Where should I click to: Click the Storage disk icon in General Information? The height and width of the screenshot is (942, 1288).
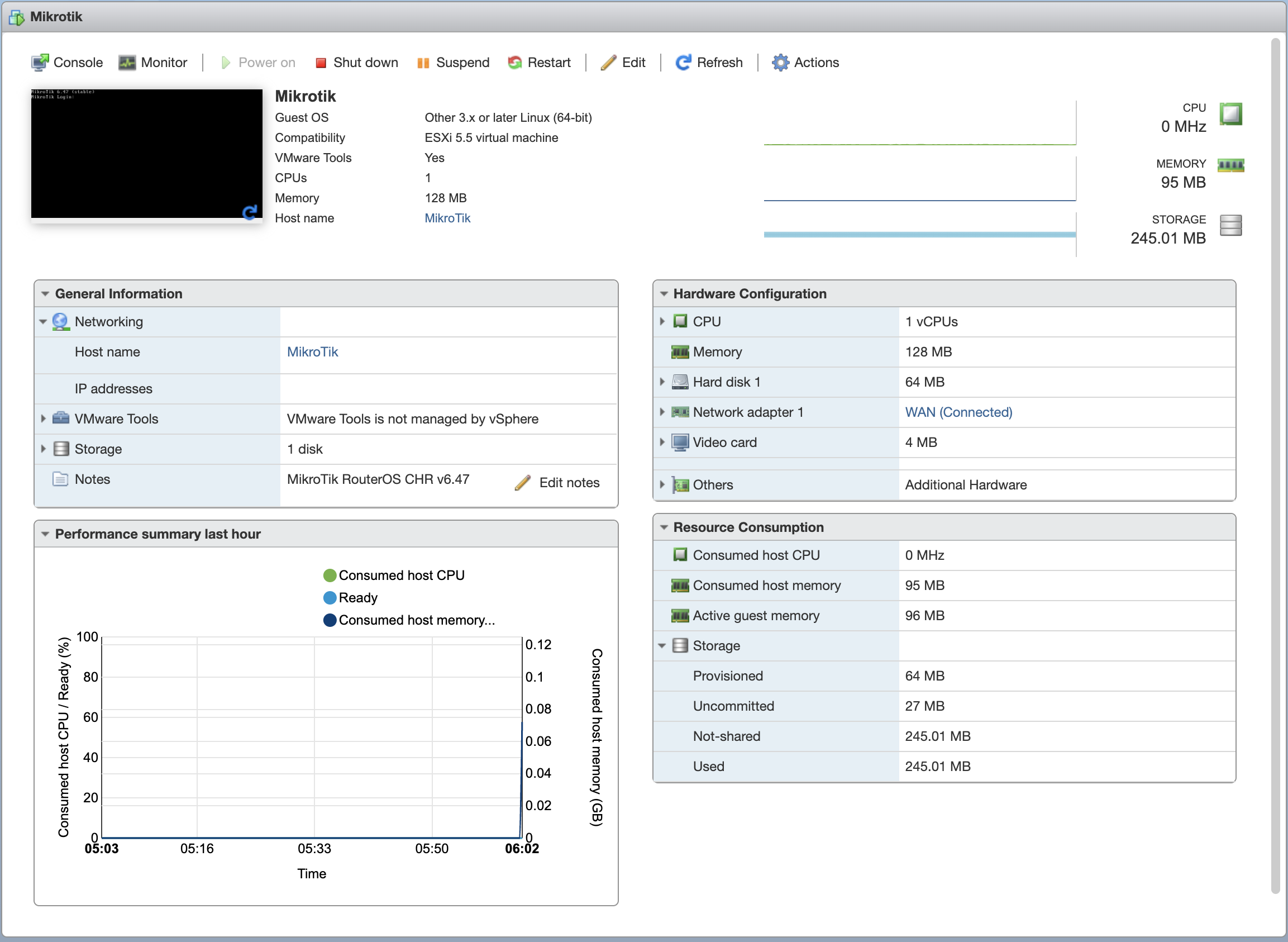61,449
